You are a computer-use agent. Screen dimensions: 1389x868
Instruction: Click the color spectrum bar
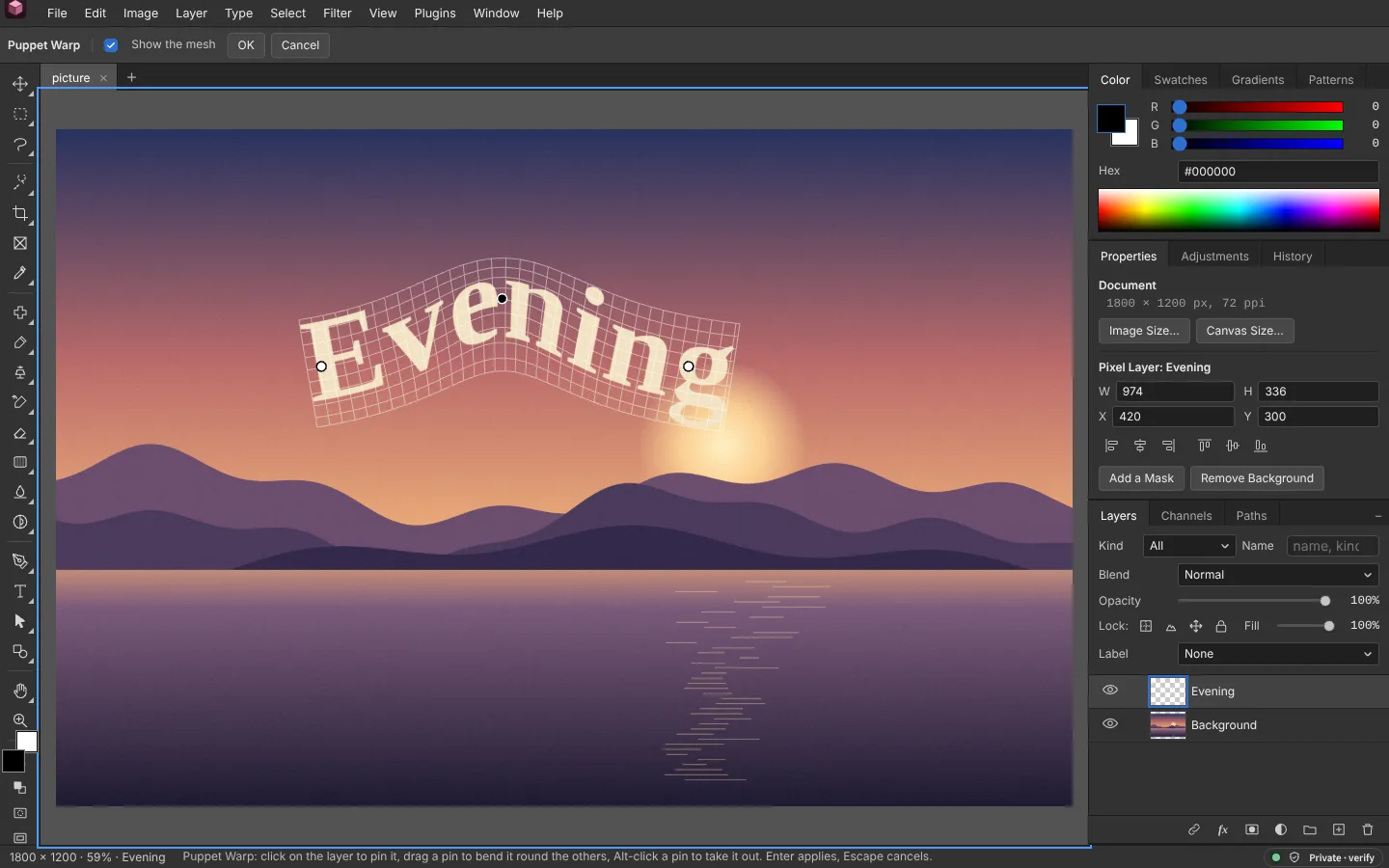[x=1239, y=210]
